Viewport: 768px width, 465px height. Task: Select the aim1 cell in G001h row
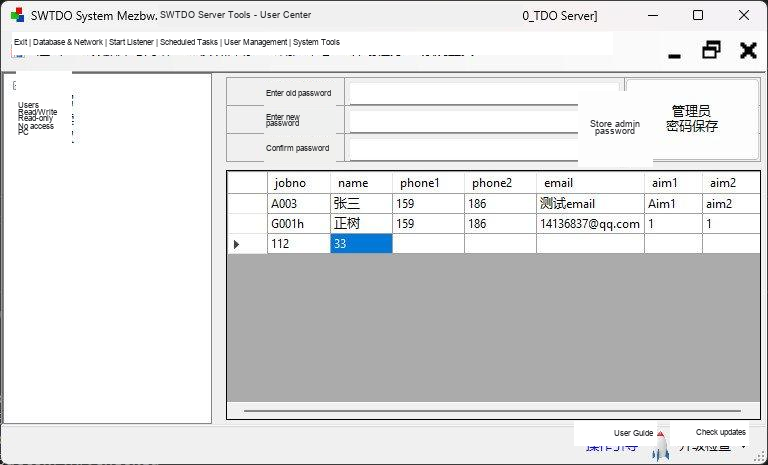(673, 223)
